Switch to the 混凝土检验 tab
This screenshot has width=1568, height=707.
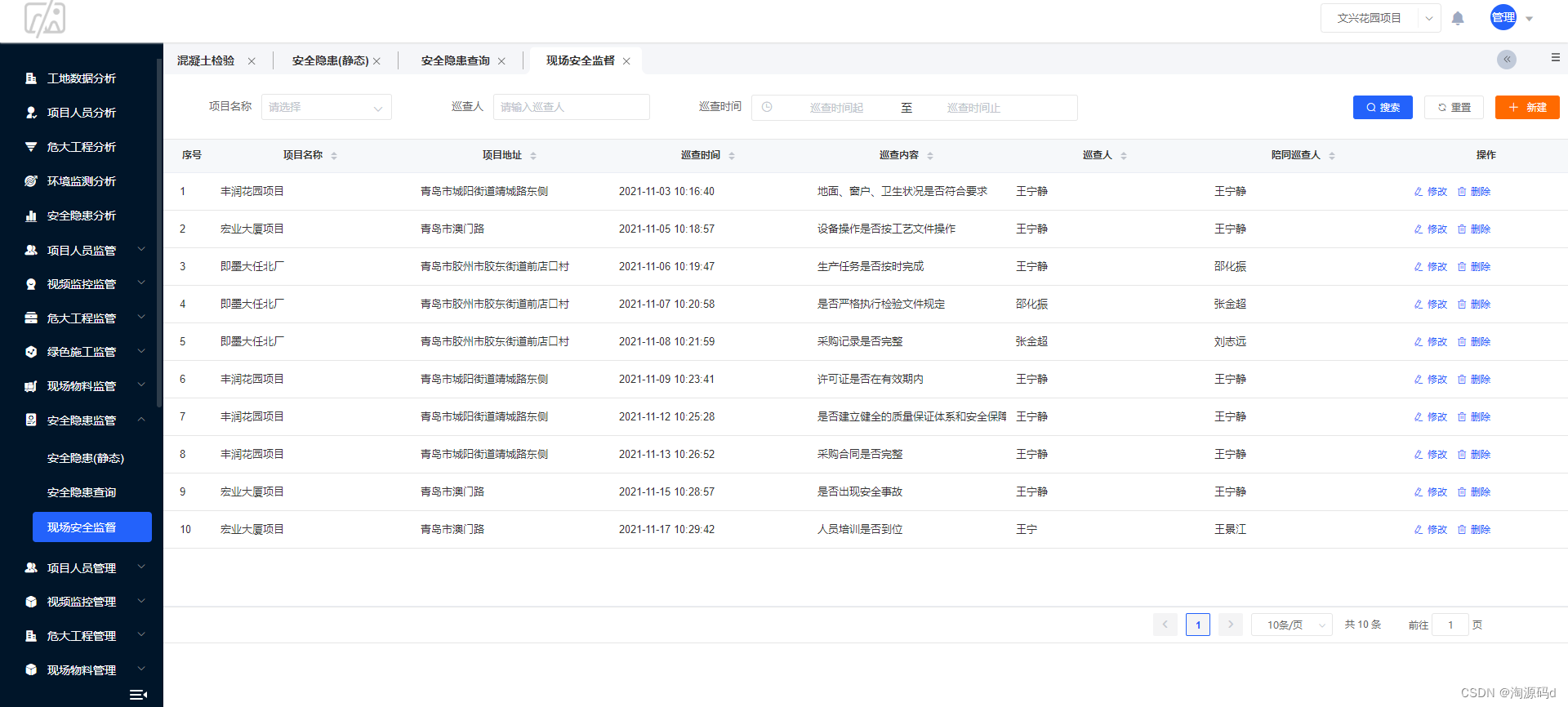click(x=206, y=60)
